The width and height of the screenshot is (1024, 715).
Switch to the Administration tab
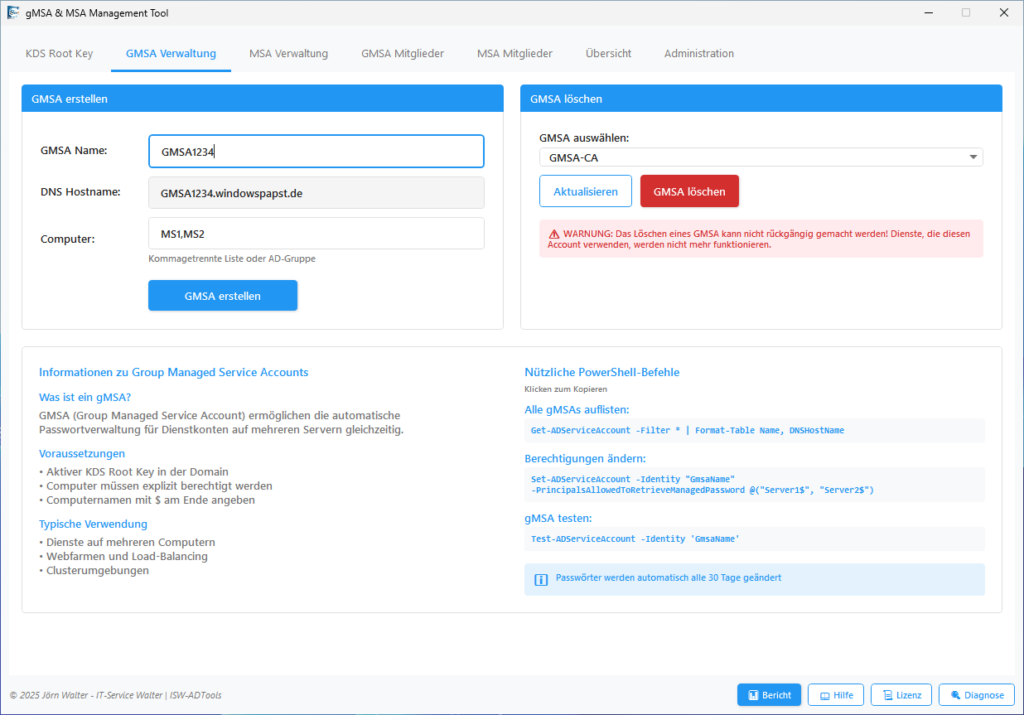coord(698,53)
